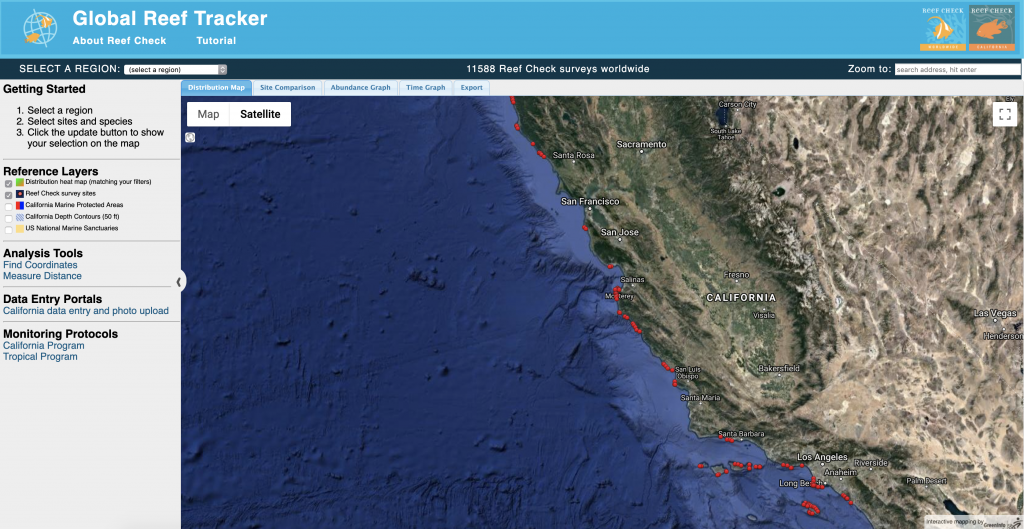Image resolution: width=1024 pixels, height=529 pixels.
Task: Click the small globe icon under the Map button
Action: 191,138
